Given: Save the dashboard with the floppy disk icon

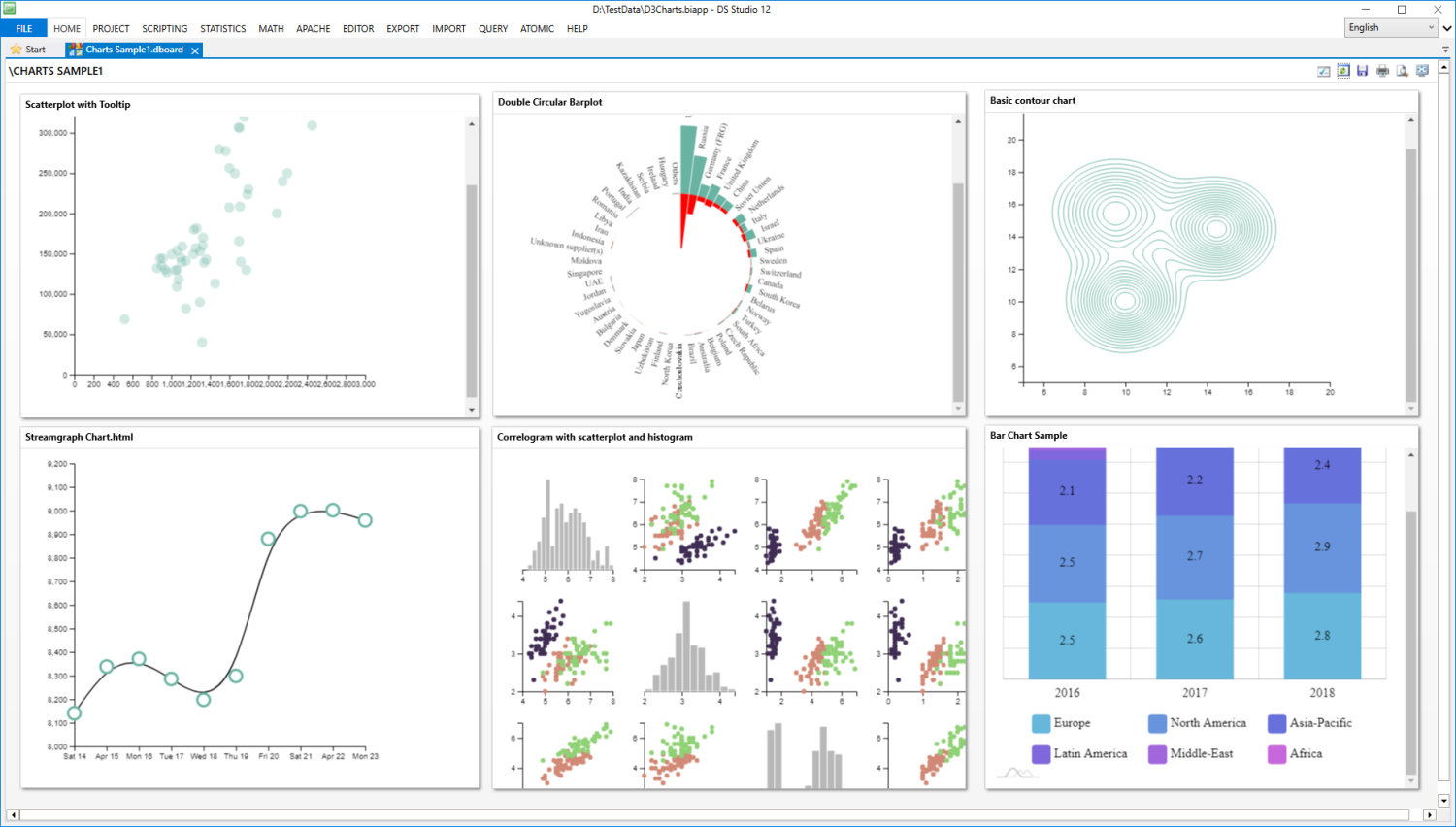Looking at the screenshot, I should 1362,70.
